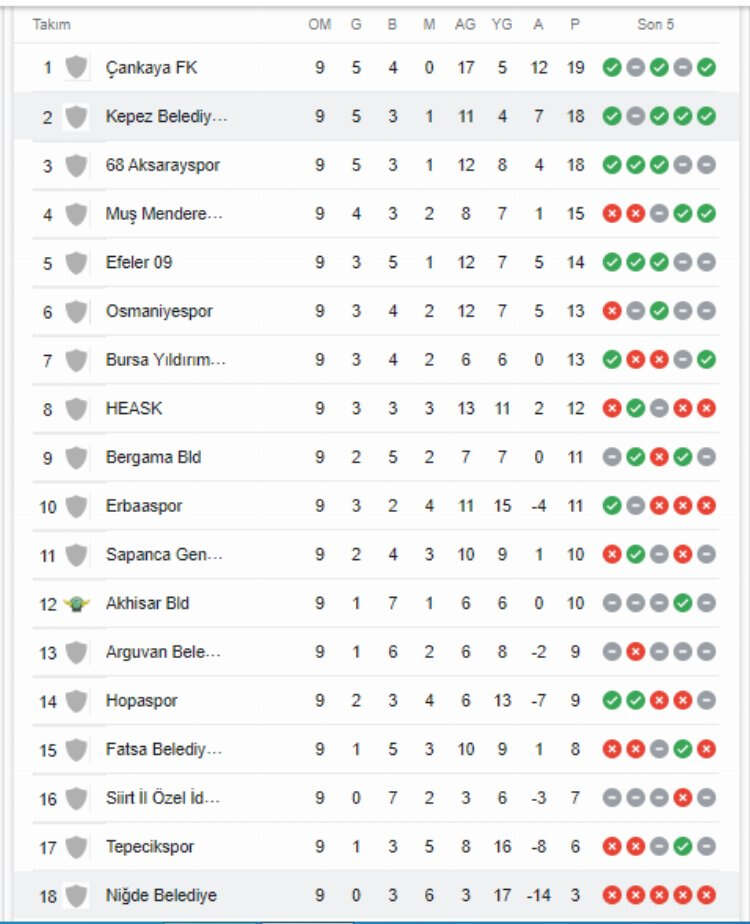750x924 pixels.
Task: Open the Efeler 09 team link
Action: tap(139, 262)
